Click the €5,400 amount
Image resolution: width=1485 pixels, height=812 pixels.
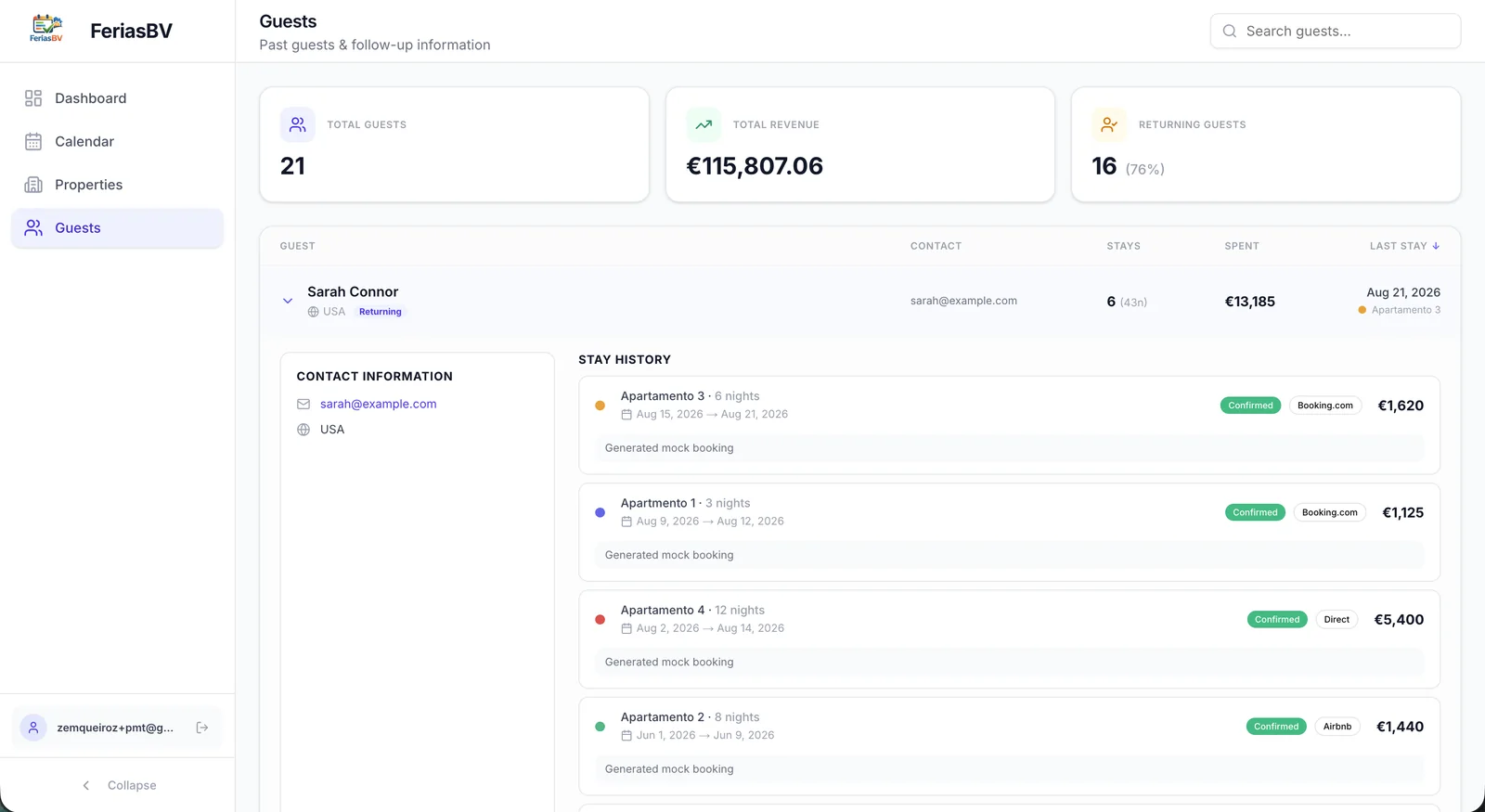coord(1399,620)
